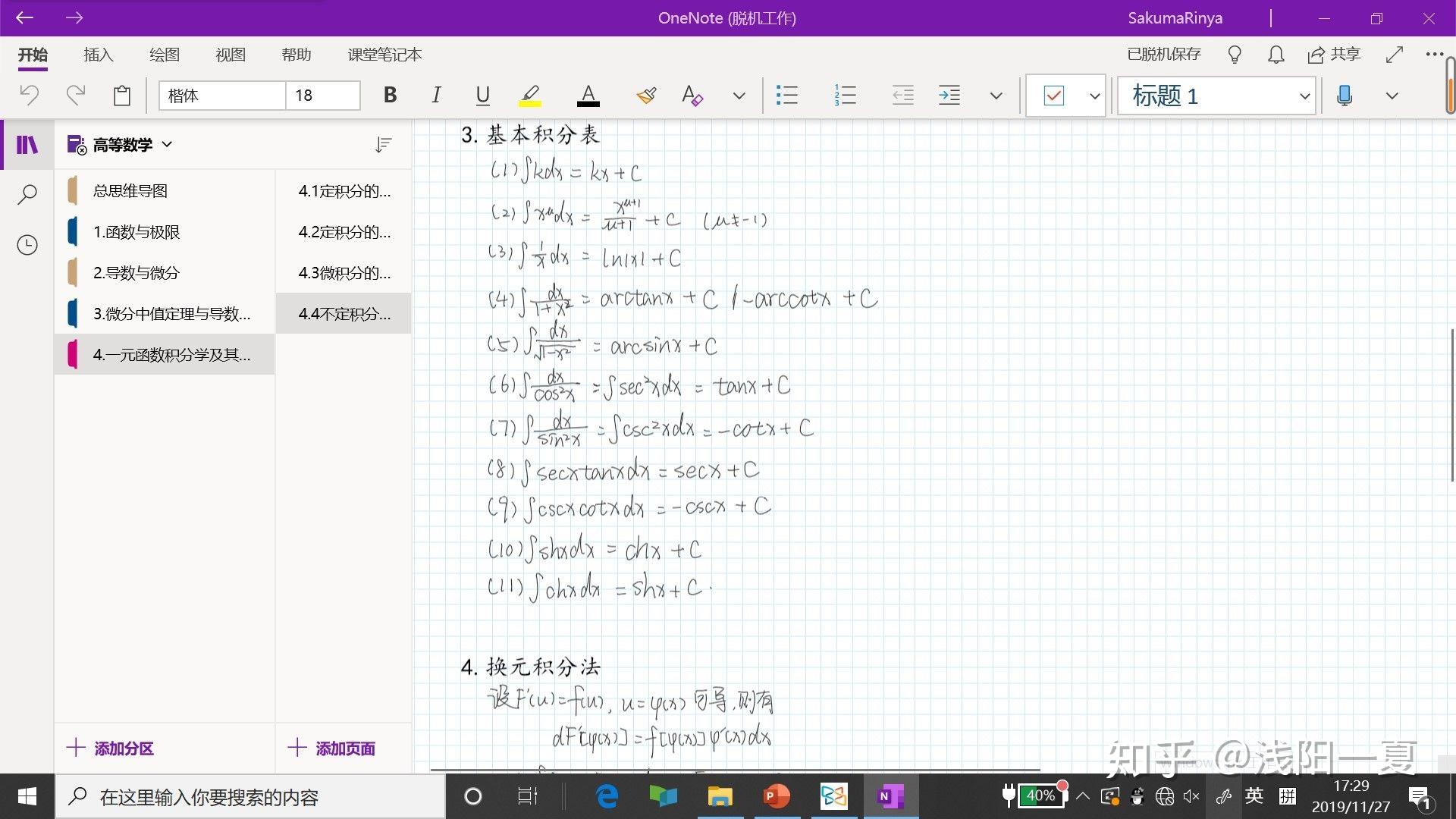Toggle italic formatting
The image size is (1456, 819).
pos(436,96)
